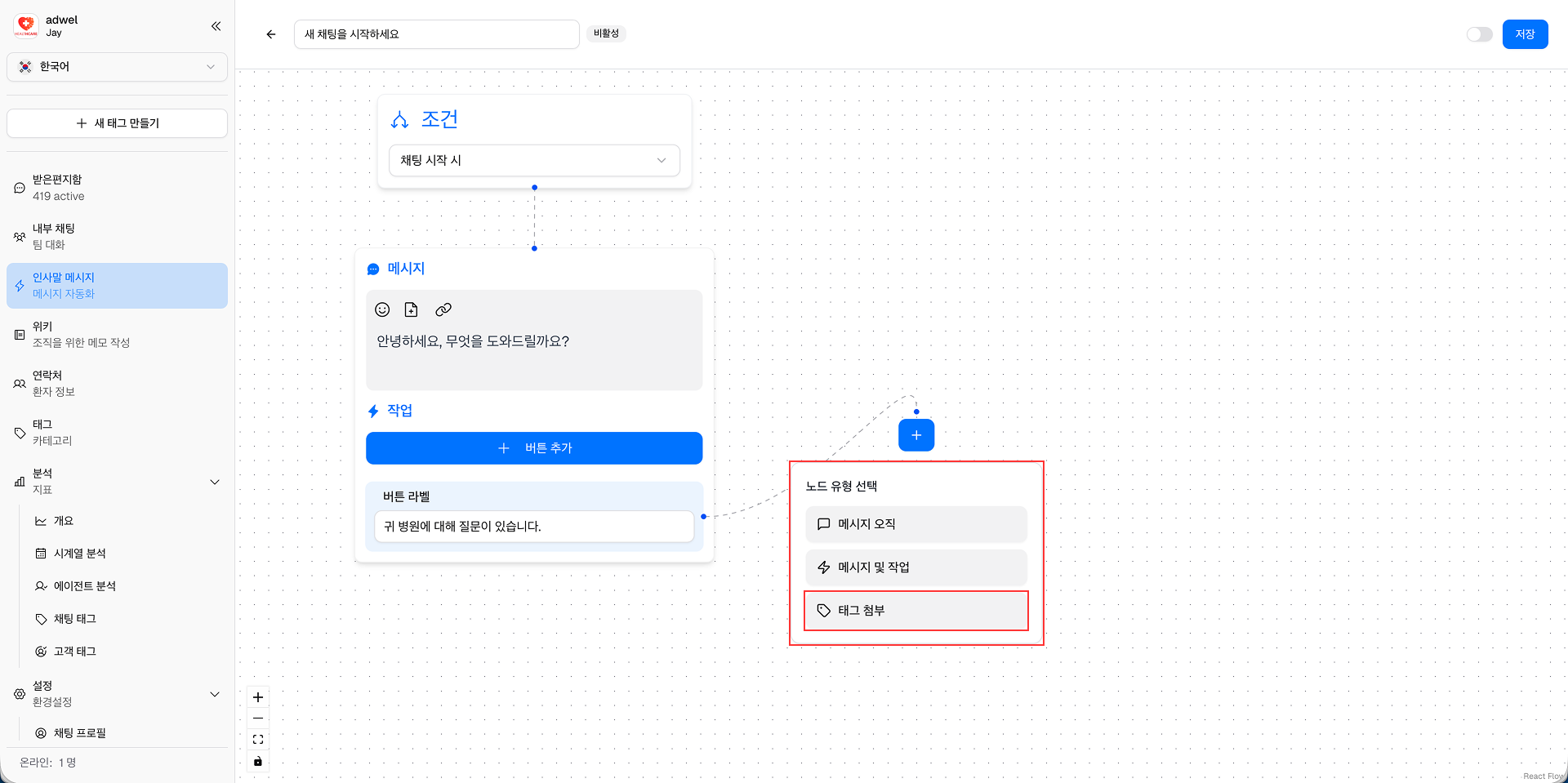Select 메시지 및 작업 node type
The height and width of the screenshot is (783, 1568).
[x=915, y=567]
